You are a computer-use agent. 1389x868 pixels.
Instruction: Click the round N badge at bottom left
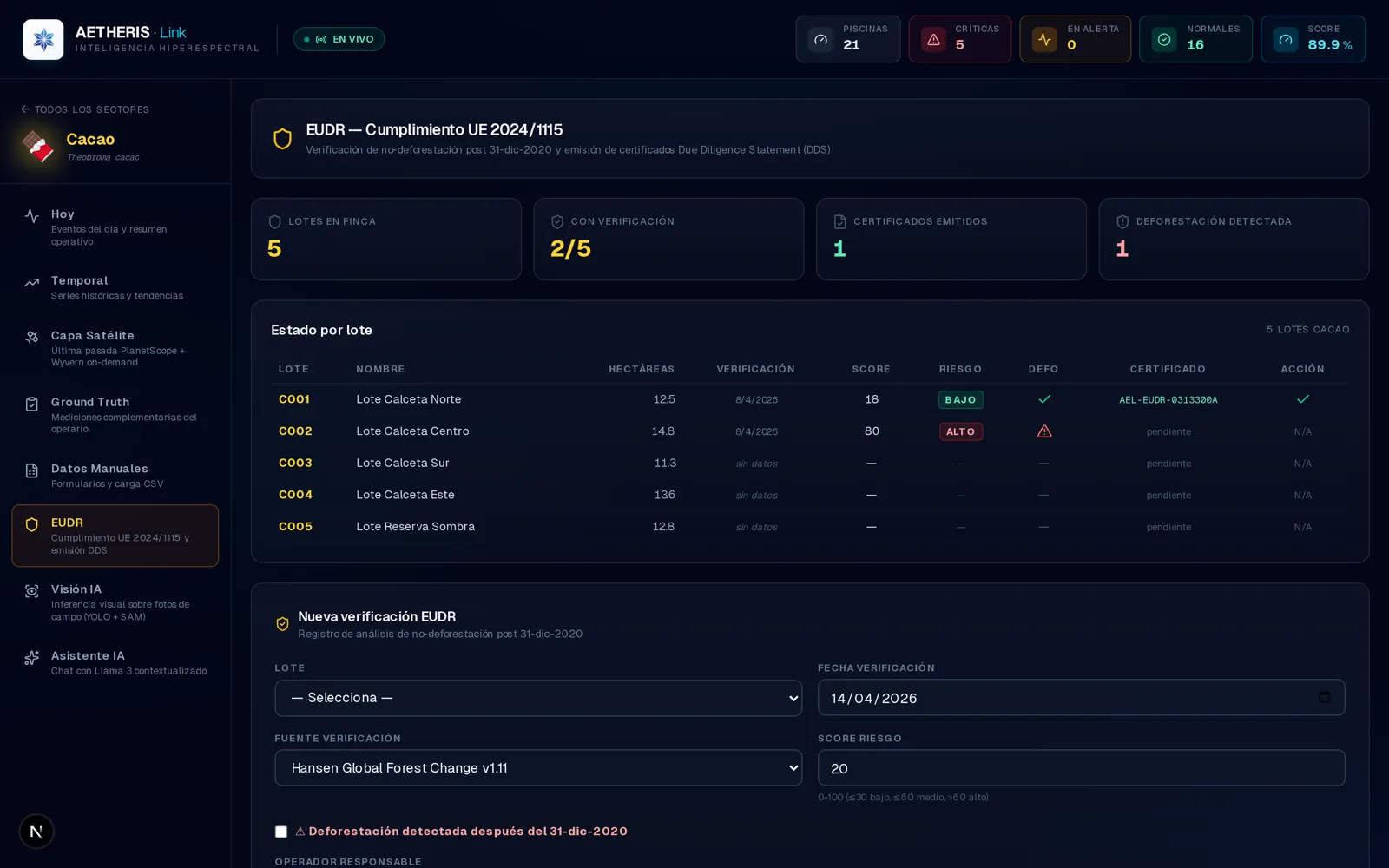click(36, 832)
